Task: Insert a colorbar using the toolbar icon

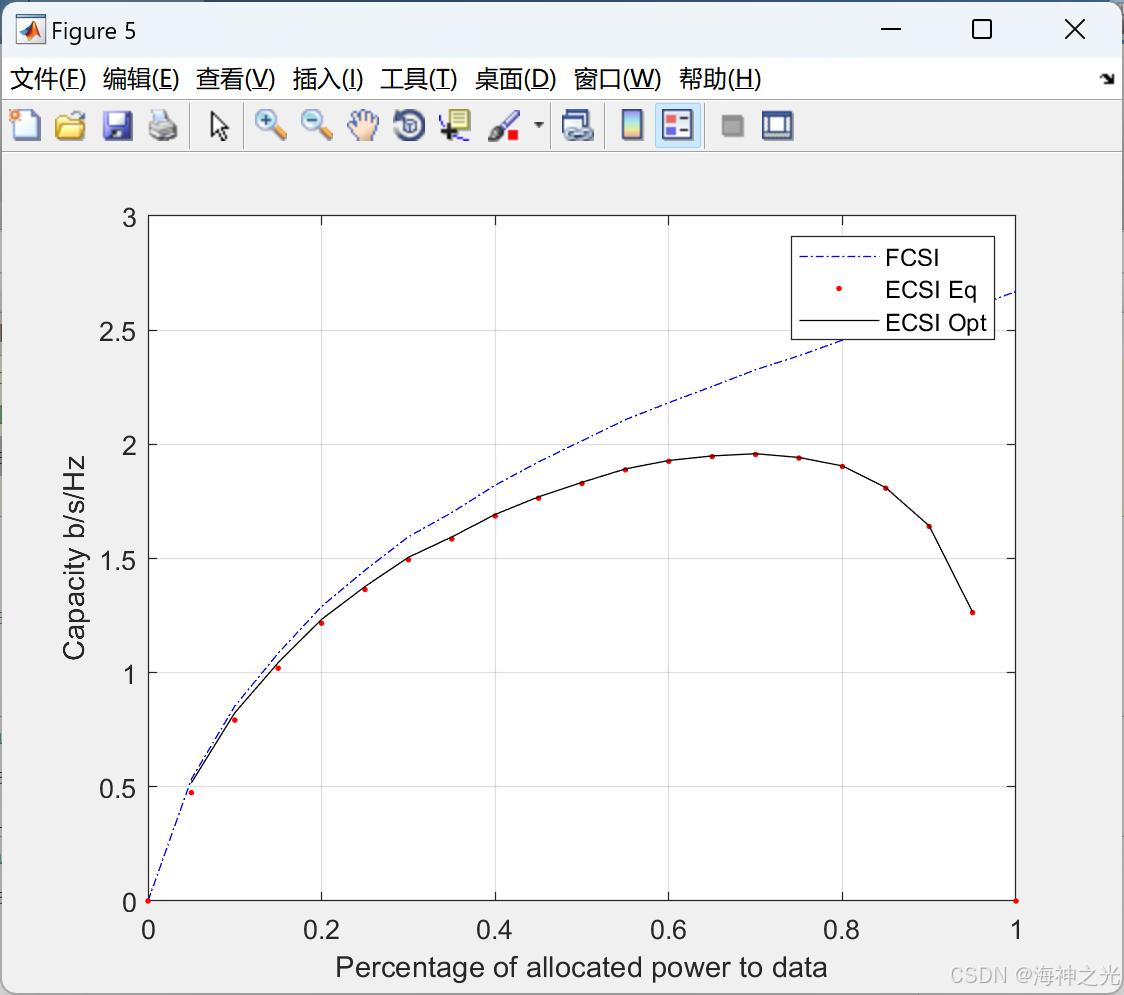Action: coord(632,125)
